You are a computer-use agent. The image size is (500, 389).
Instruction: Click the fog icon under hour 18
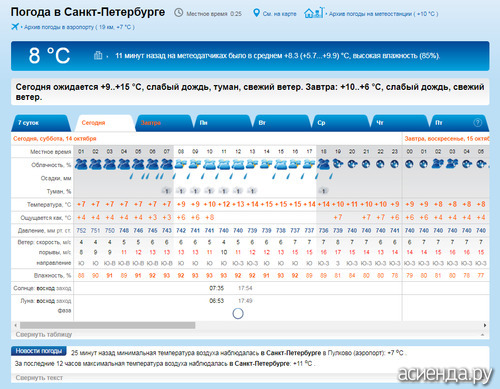pyautogui.click(x=323, y=191)
